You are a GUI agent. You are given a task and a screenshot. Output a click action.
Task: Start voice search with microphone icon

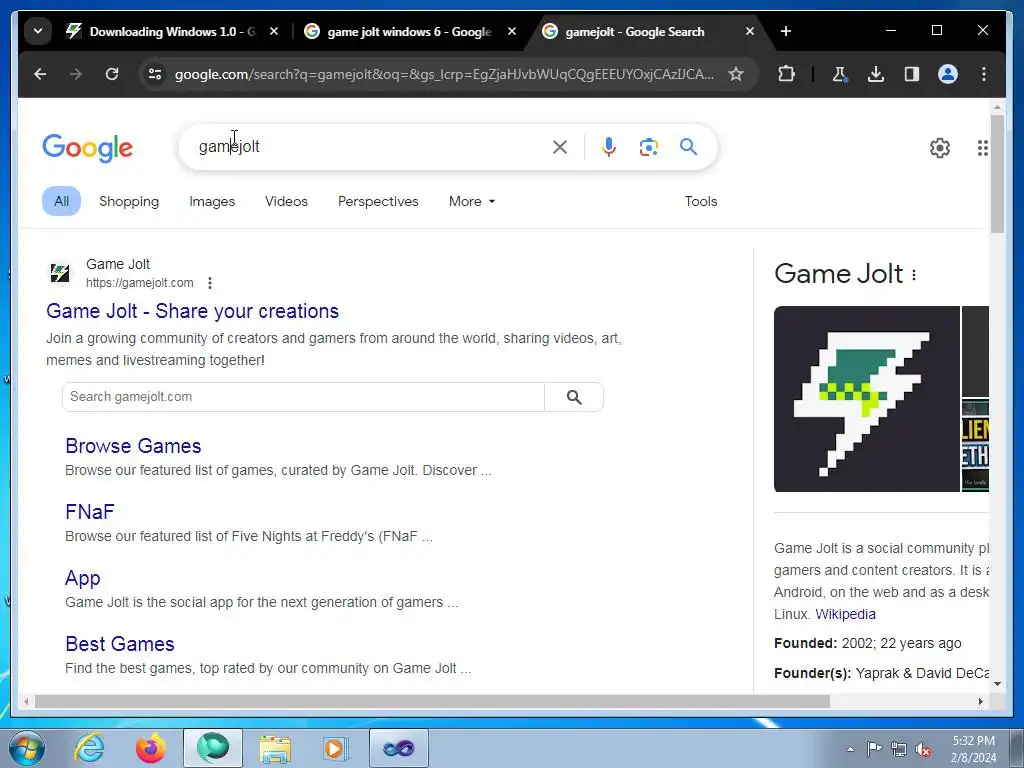point(609,147)
